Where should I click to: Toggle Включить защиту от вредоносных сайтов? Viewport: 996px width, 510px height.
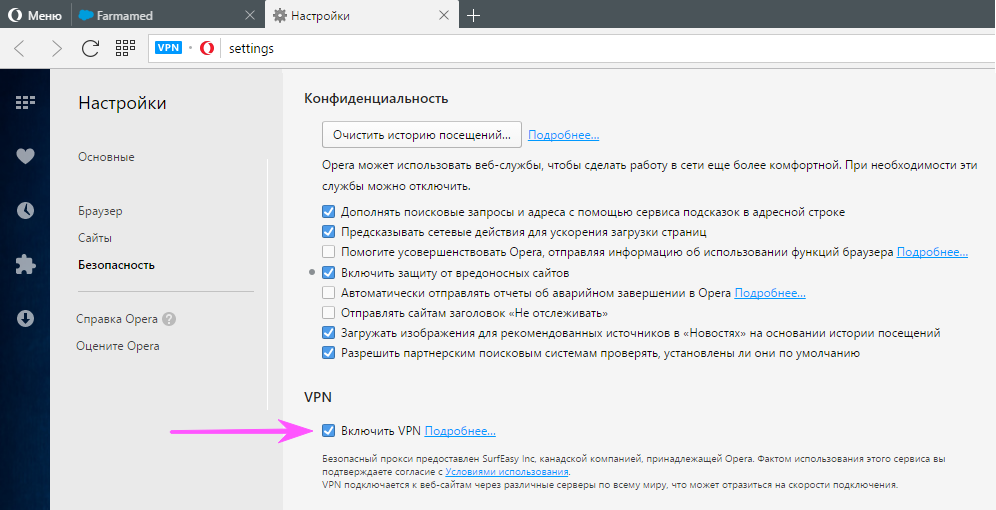coord(328,272)
